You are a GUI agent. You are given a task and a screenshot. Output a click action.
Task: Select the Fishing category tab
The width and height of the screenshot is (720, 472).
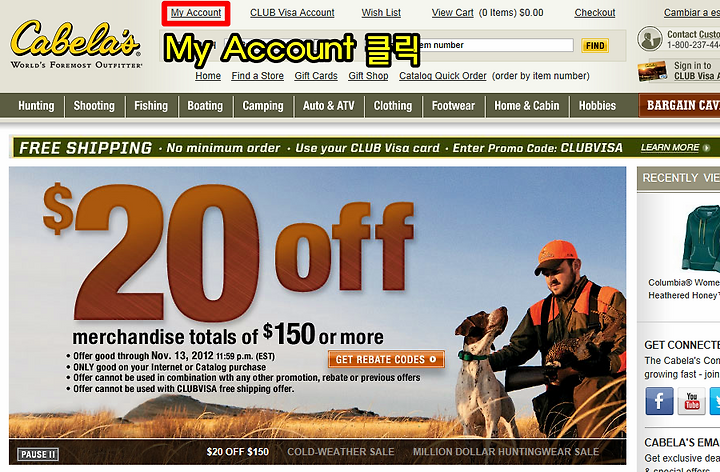pyautogui.click(x=151, y=106)
